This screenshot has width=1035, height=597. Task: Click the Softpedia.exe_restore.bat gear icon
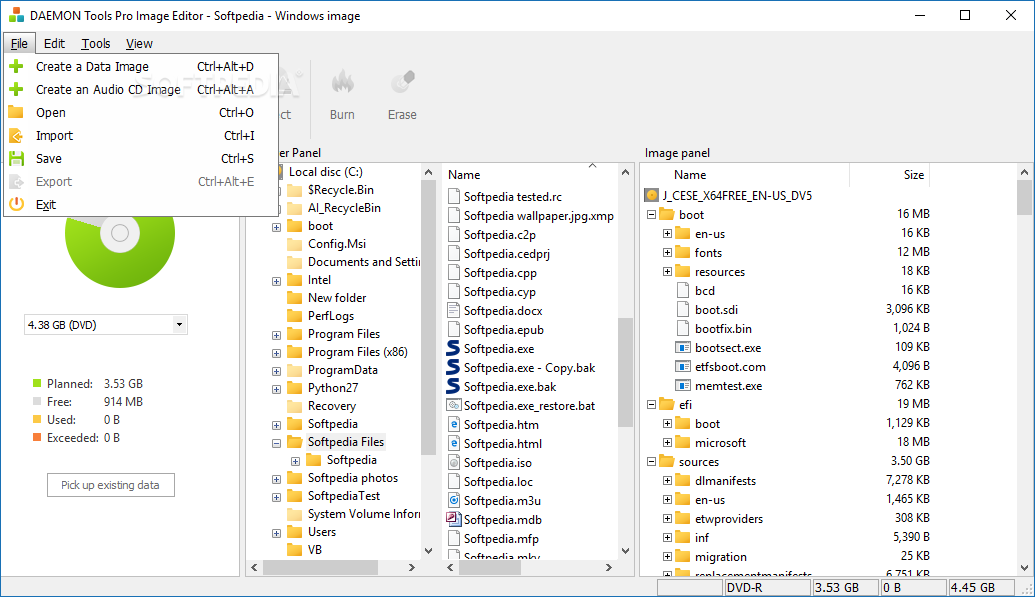[x=453, y=405]
